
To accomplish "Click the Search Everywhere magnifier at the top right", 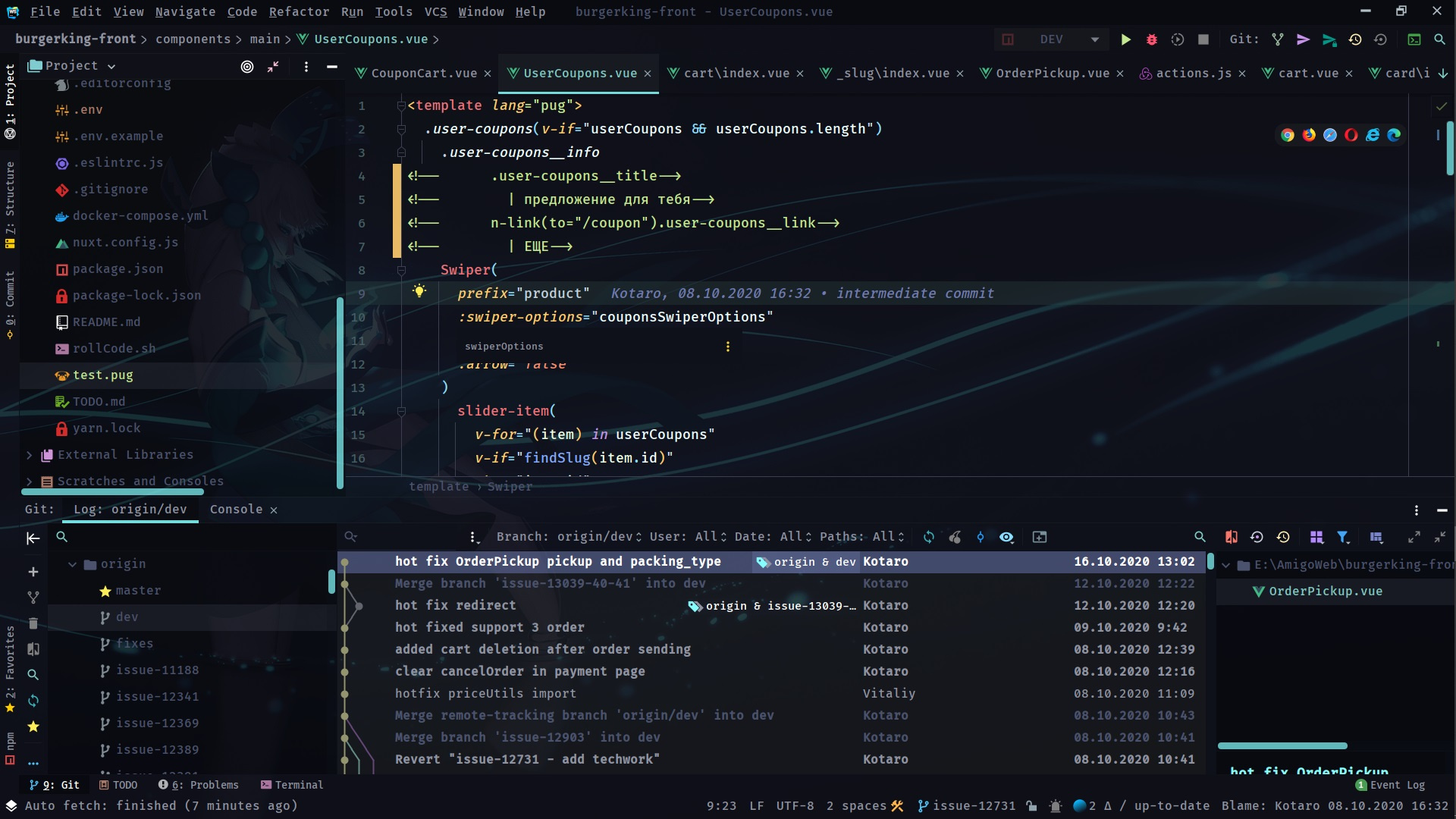I will (x=1439, y=39).
